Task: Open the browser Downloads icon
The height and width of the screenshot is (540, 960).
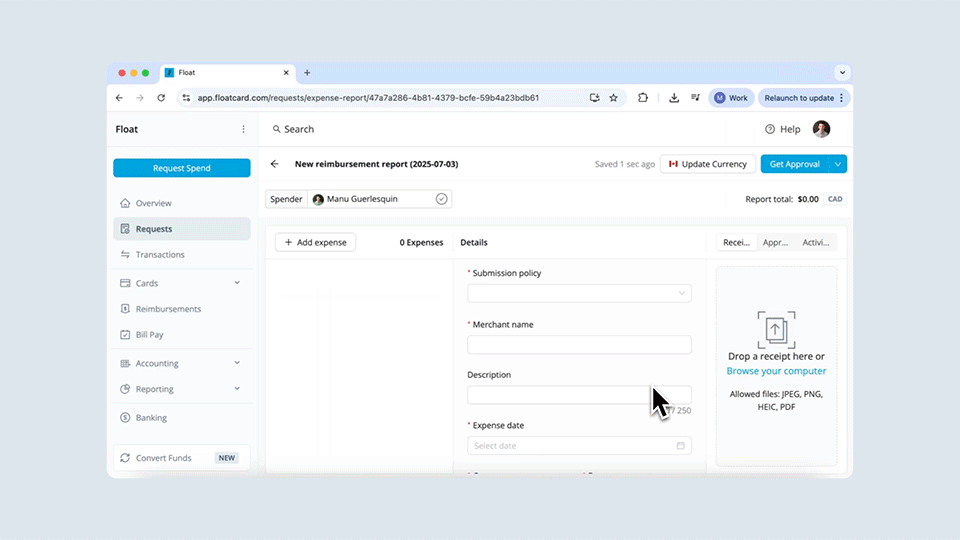Action: click(x=674, y=98)
